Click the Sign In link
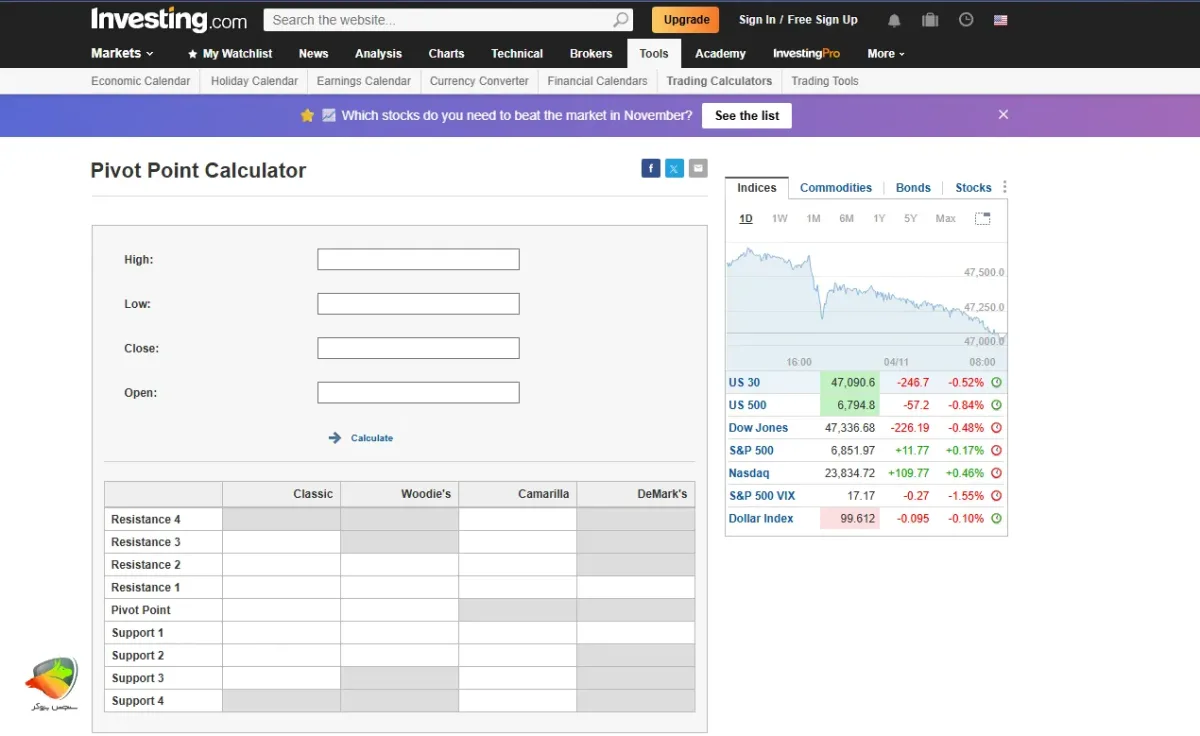The image size is (1200, 736). (757, 20)
